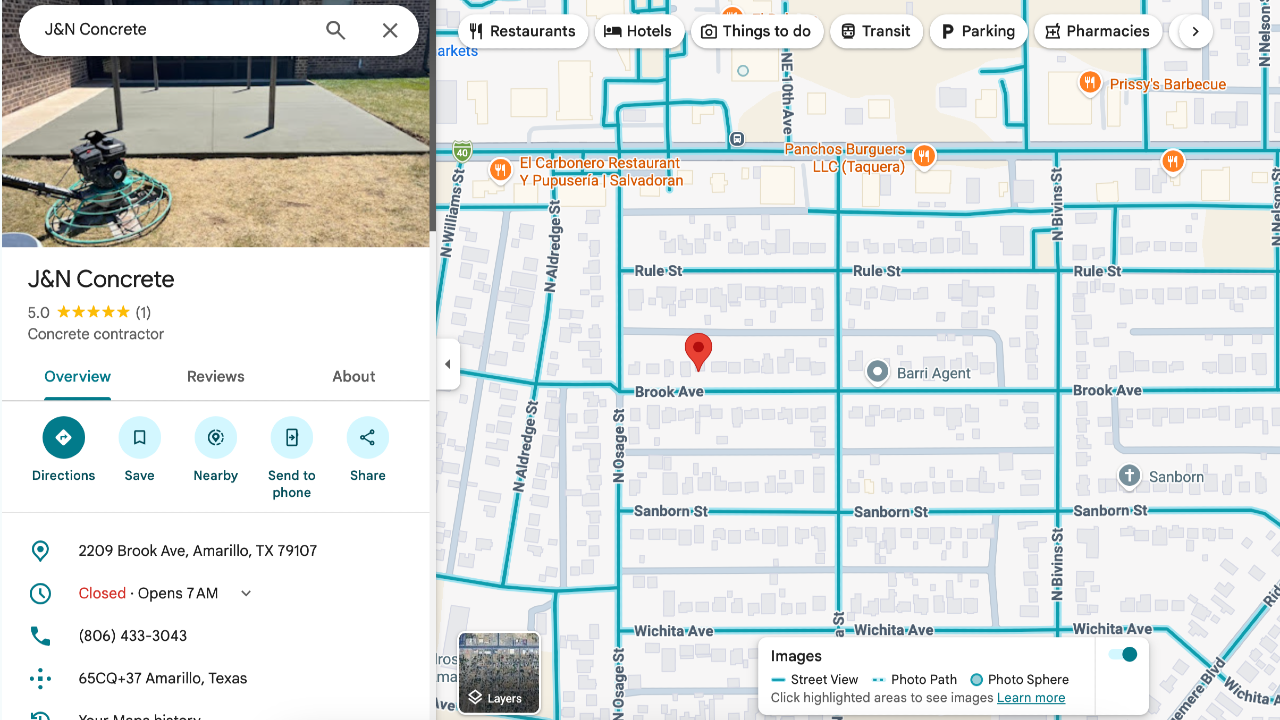Click the Concrete contractor category text

point(96,334)
